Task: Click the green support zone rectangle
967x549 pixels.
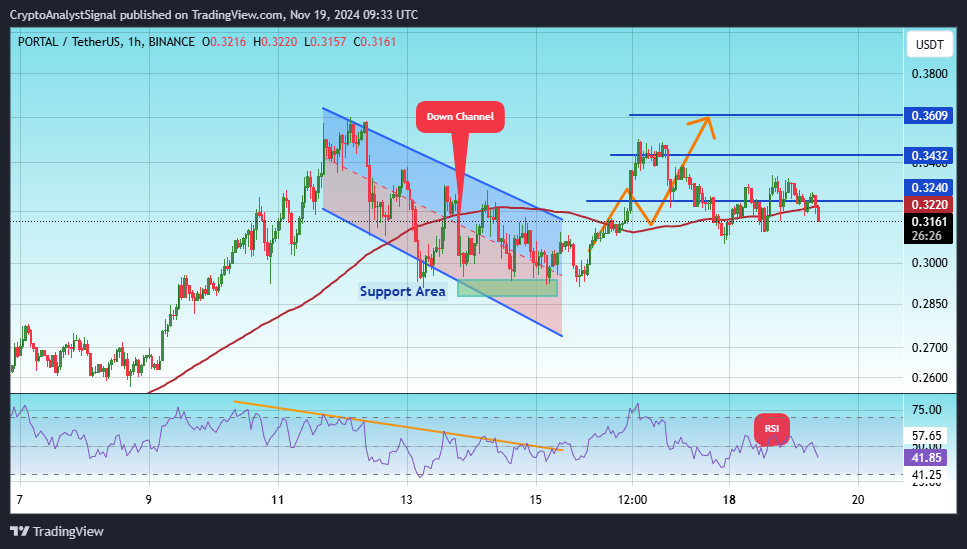Action: (508, 288)
